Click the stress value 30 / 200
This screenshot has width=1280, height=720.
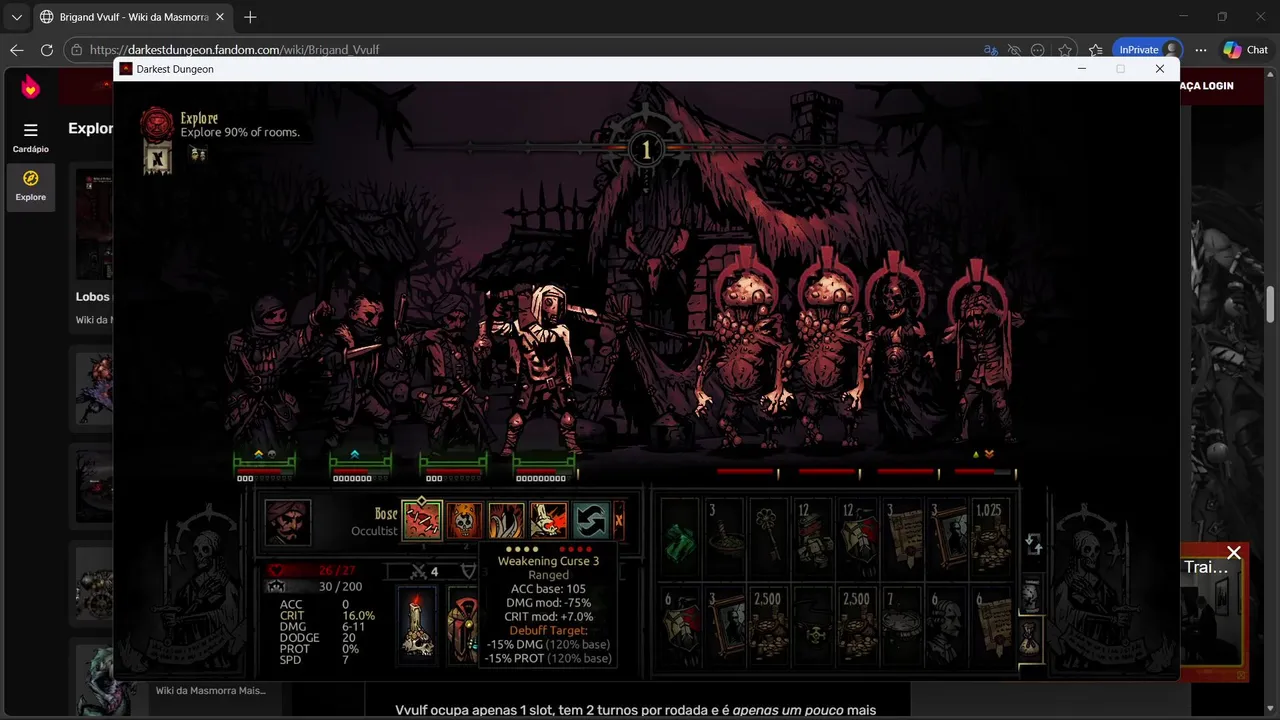pos(340,587)
